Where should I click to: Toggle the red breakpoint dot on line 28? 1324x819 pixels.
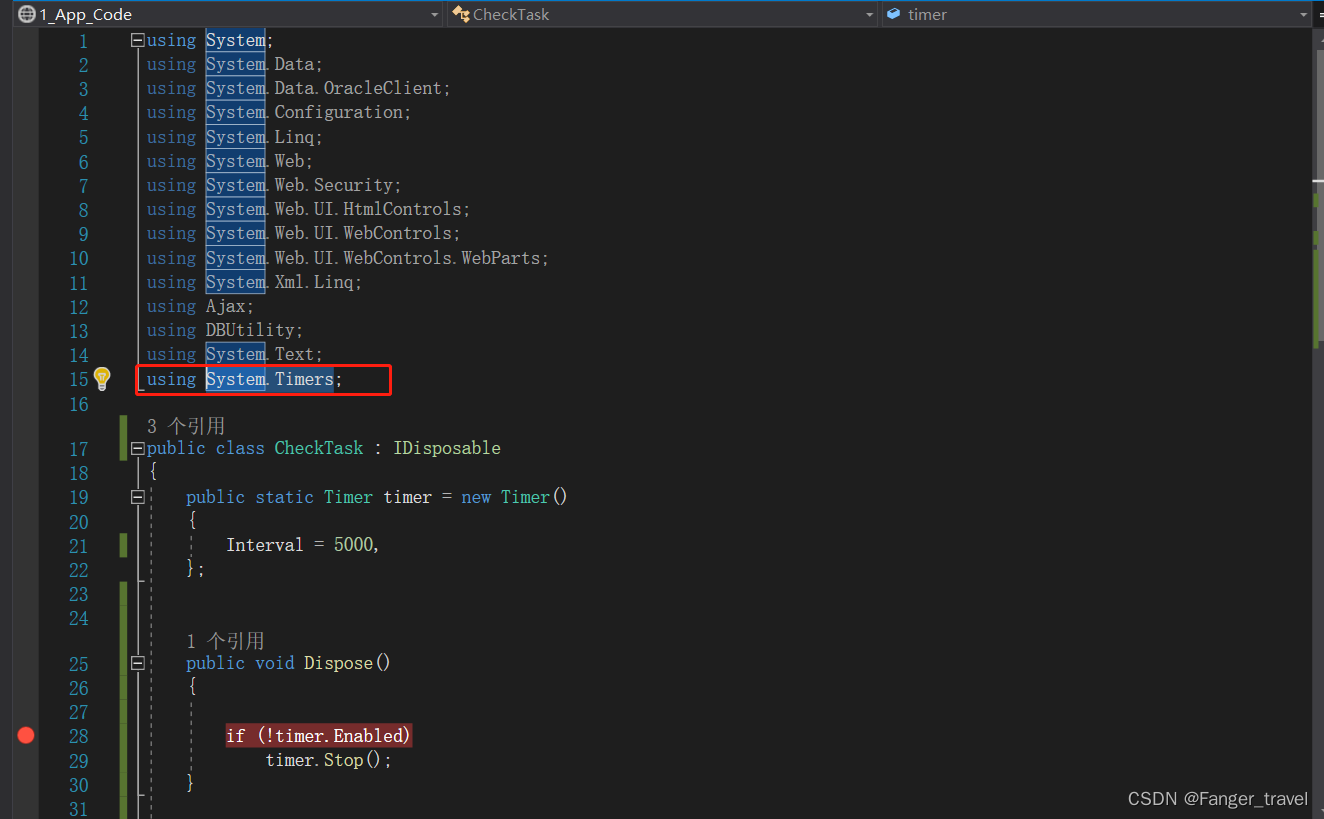click(26, 735)
